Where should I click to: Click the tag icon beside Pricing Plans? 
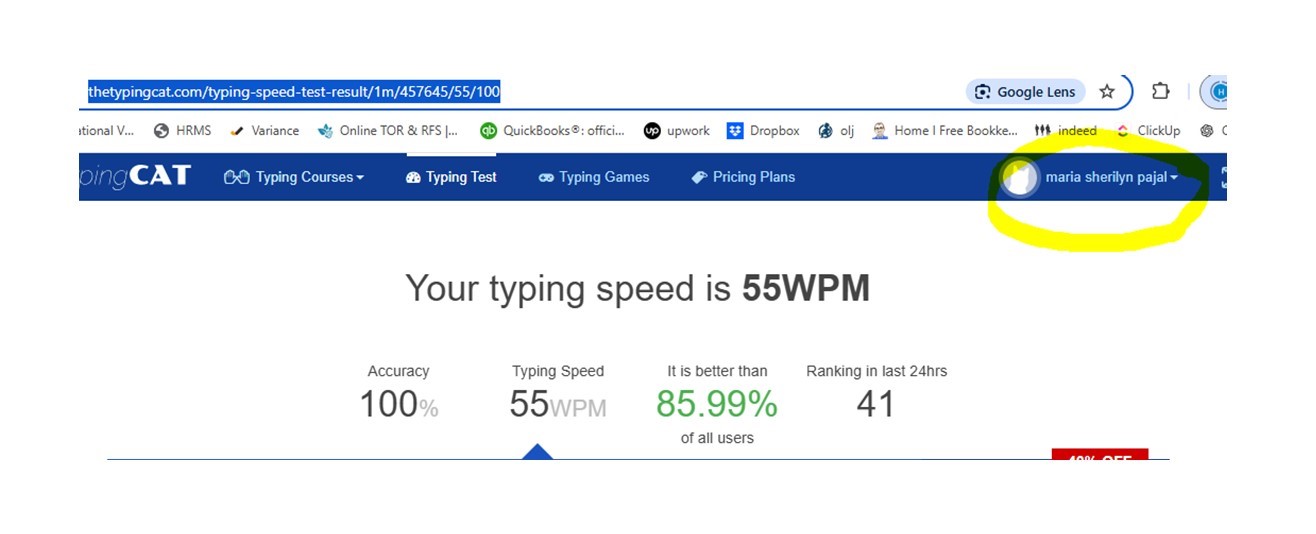coord(700,177)
